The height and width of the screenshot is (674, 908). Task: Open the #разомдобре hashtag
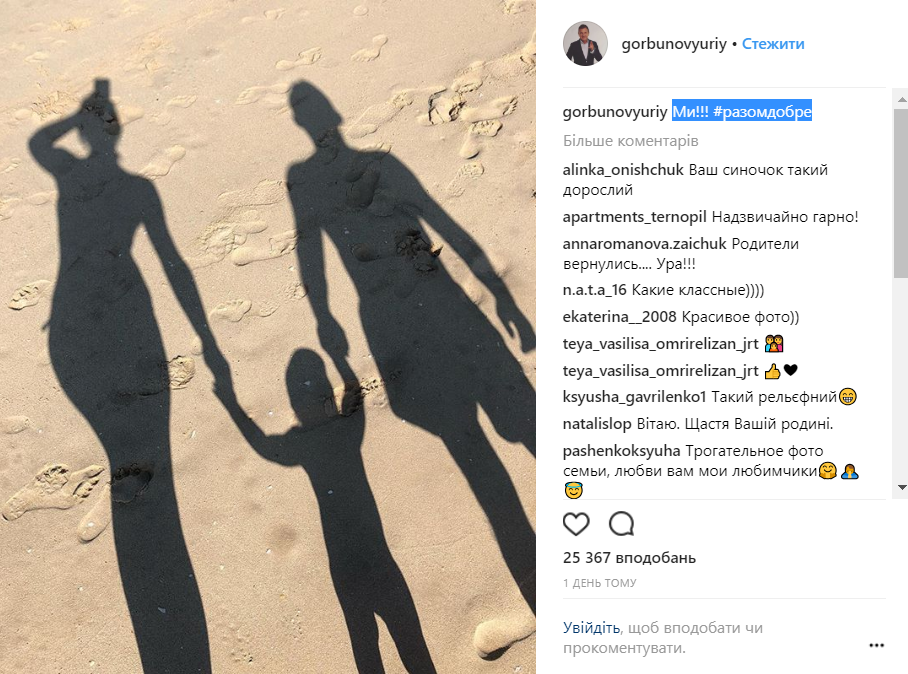pos(762,111)
